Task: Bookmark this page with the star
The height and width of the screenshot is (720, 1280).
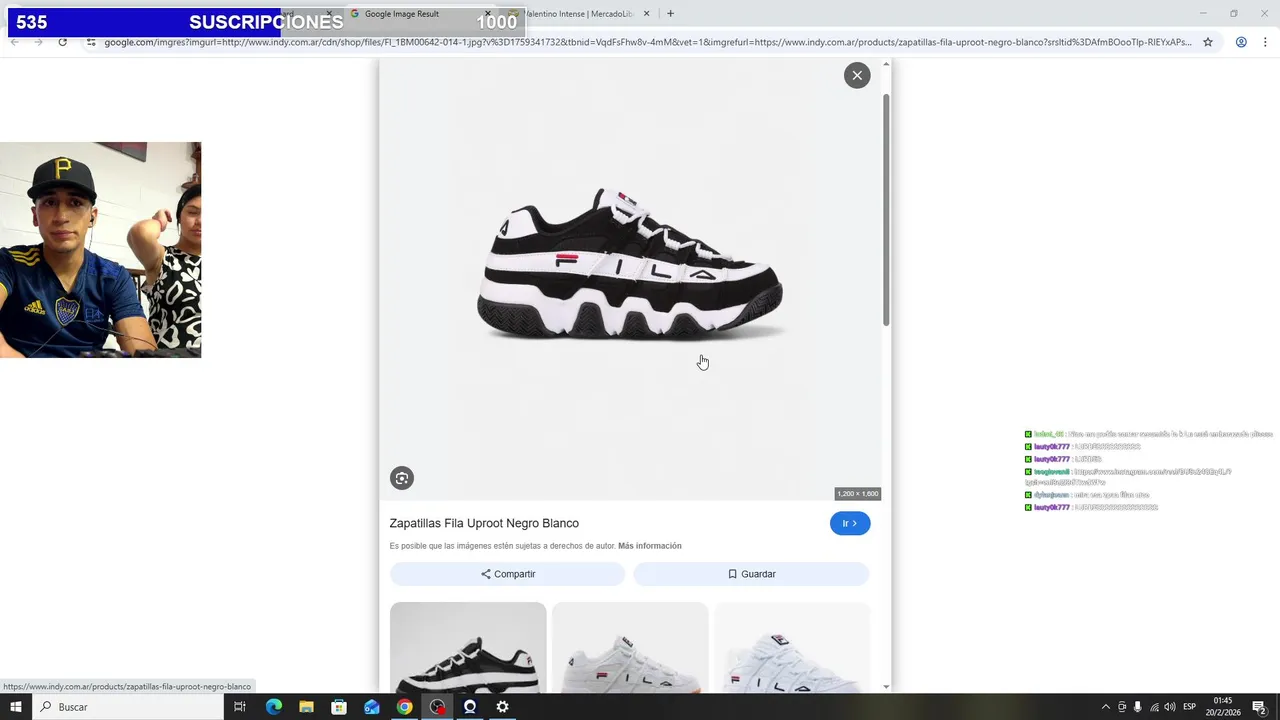Action: [1208, 42]
